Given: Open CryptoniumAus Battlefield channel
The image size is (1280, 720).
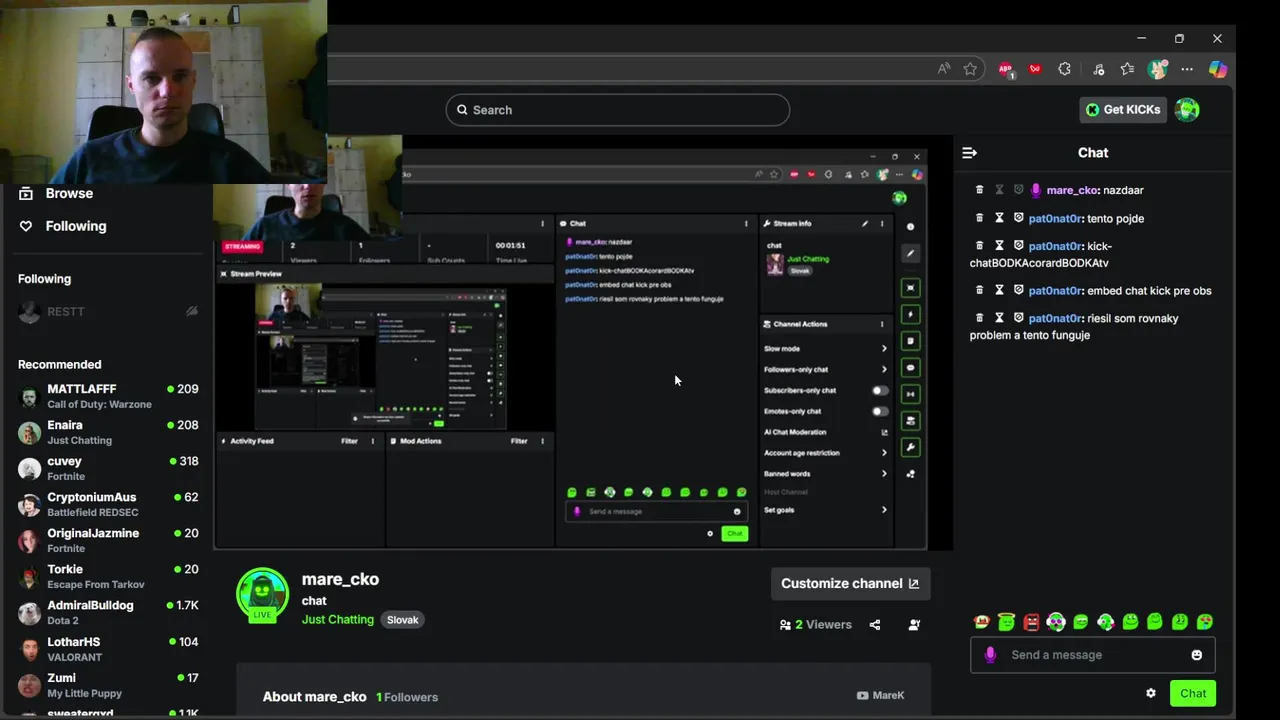Looking at the screenshot, I should point(108,504).
